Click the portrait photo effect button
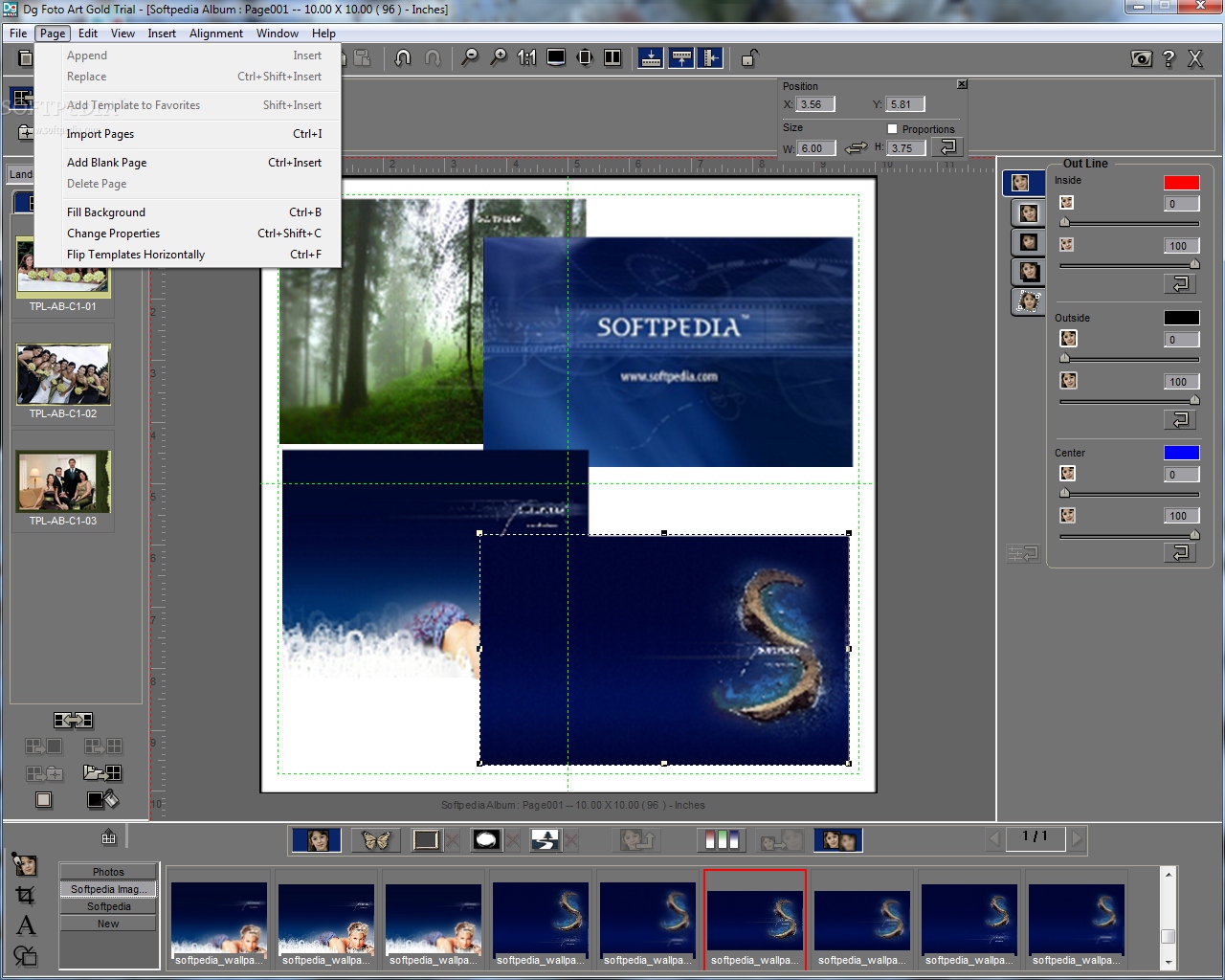Screen dimensions: 1225x980 (317, 840)
